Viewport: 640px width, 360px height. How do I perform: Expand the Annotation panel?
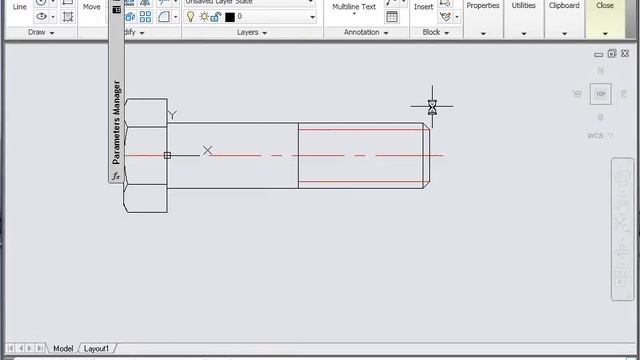[x=366, y=32]
